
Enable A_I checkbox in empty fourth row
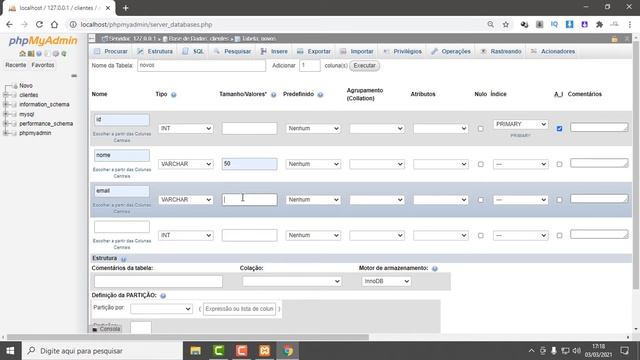click(x=559, y=236)
